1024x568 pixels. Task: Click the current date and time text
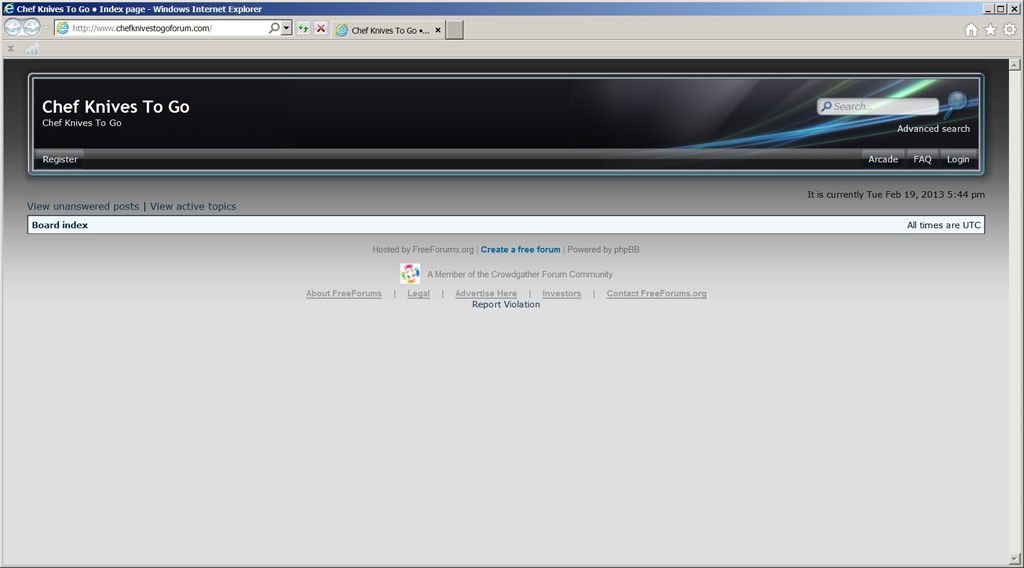click(x=896, y=195)
